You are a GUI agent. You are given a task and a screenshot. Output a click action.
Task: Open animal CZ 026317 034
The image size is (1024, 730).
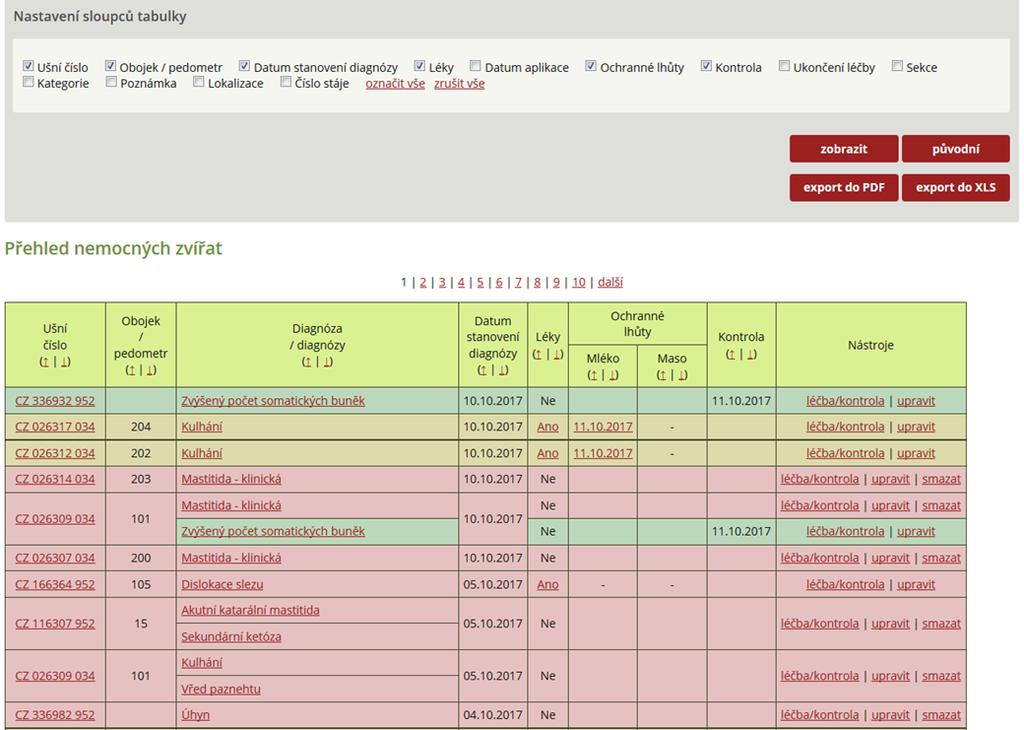coord(55,427)
